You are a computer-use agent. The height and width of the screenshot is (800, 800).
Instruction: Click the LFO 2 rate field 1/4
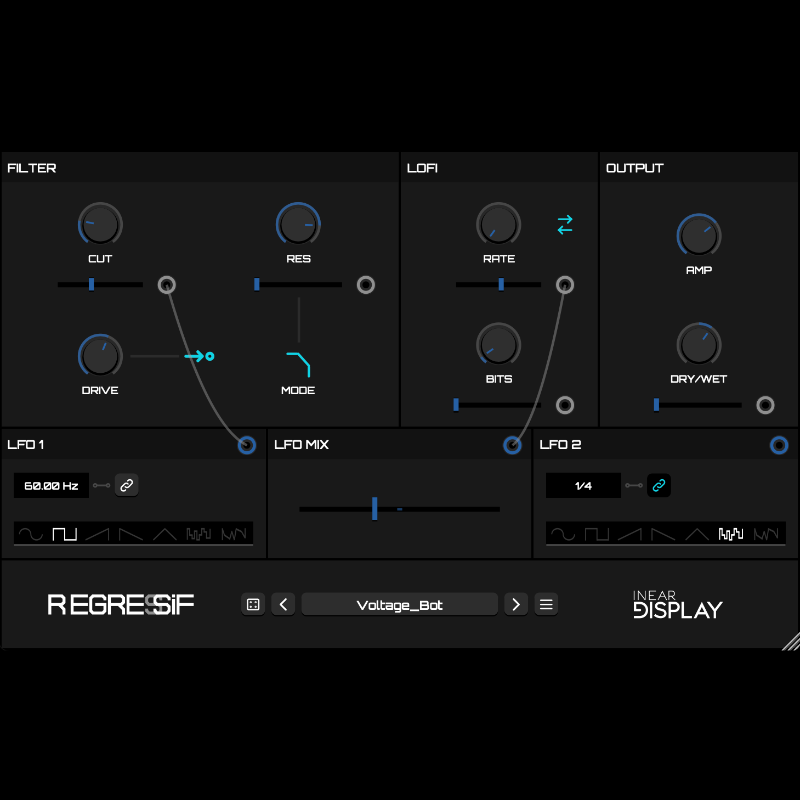pyautogui.click(x=583, y=485)
